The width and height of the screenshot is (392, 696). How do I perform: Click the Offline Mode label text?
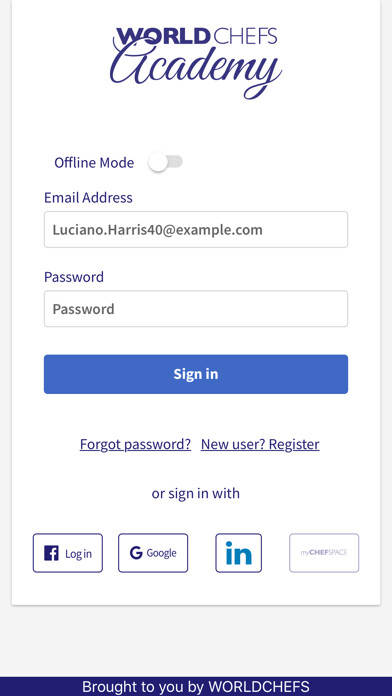tap(94, 162)
